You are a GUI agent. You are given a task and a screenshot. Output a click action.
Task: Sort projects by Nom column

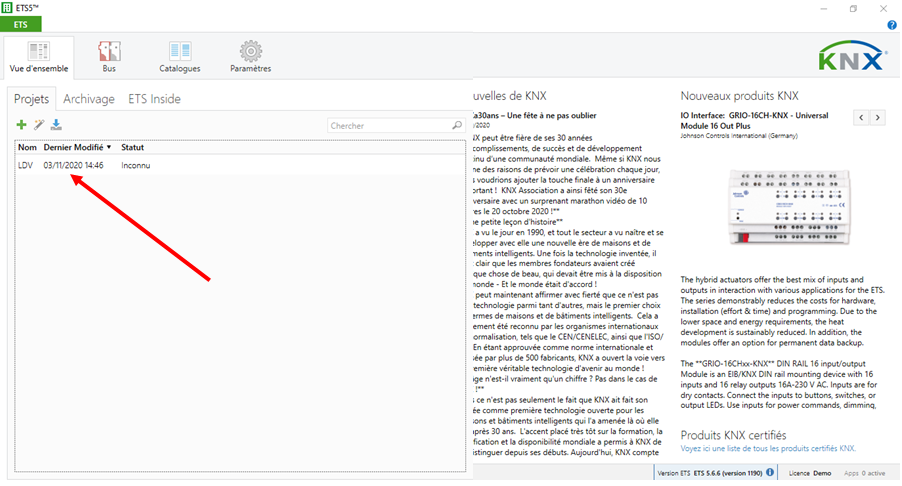coord(27,148)
